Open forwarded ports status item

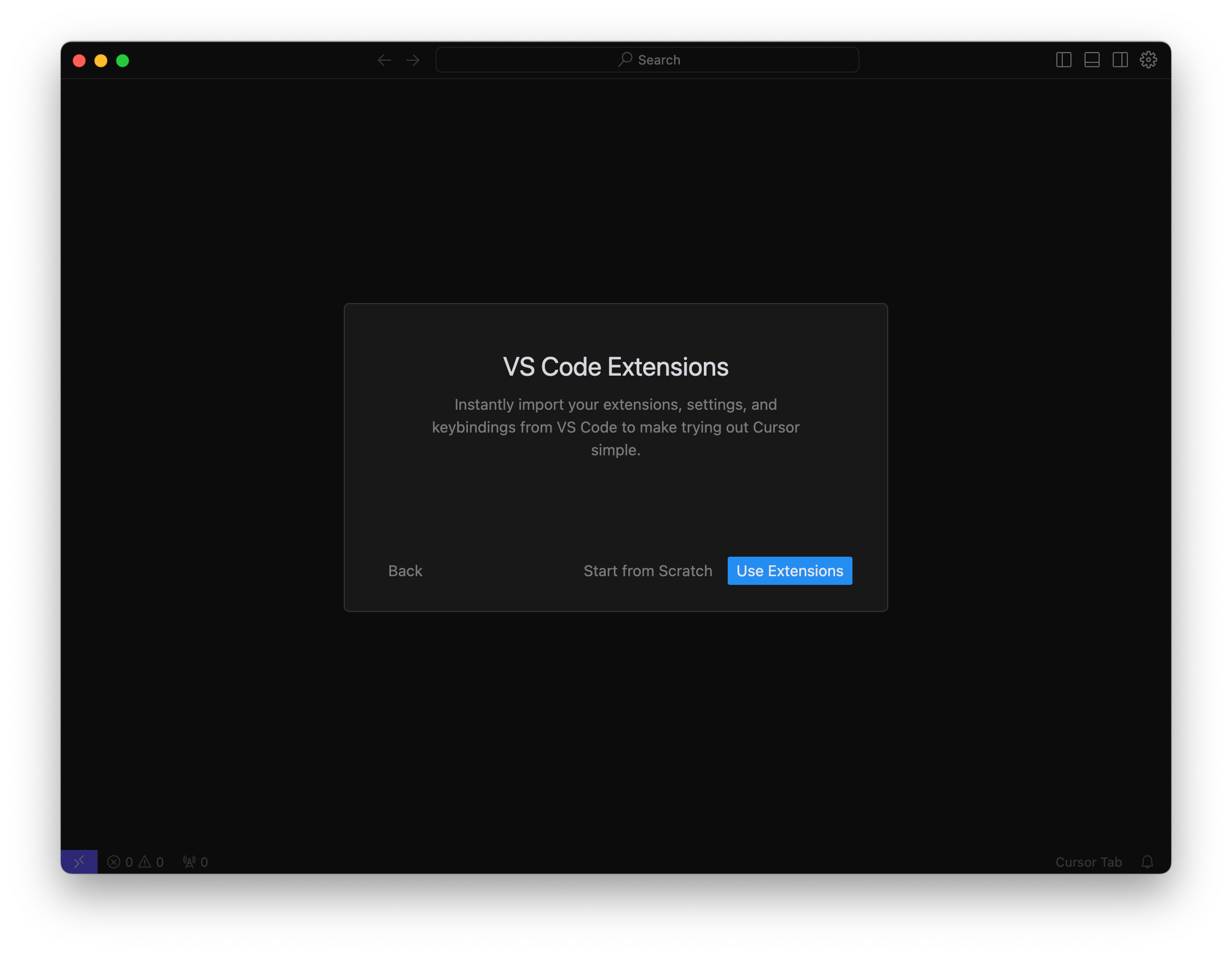(x=195, y=861)
